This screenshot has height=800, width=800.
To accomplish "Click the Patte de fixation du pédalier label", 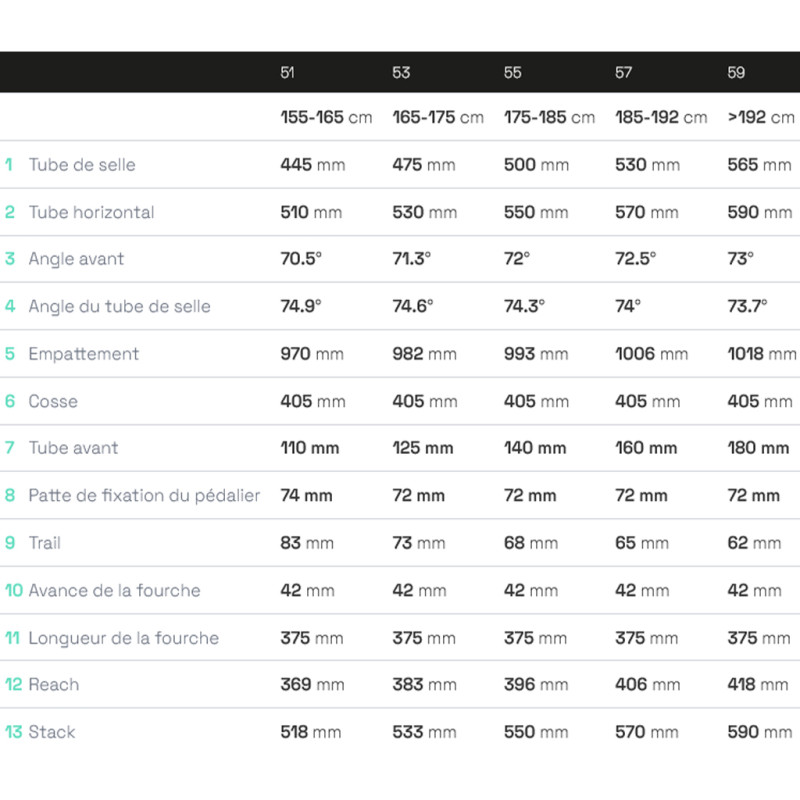I will tap(144, 495).
